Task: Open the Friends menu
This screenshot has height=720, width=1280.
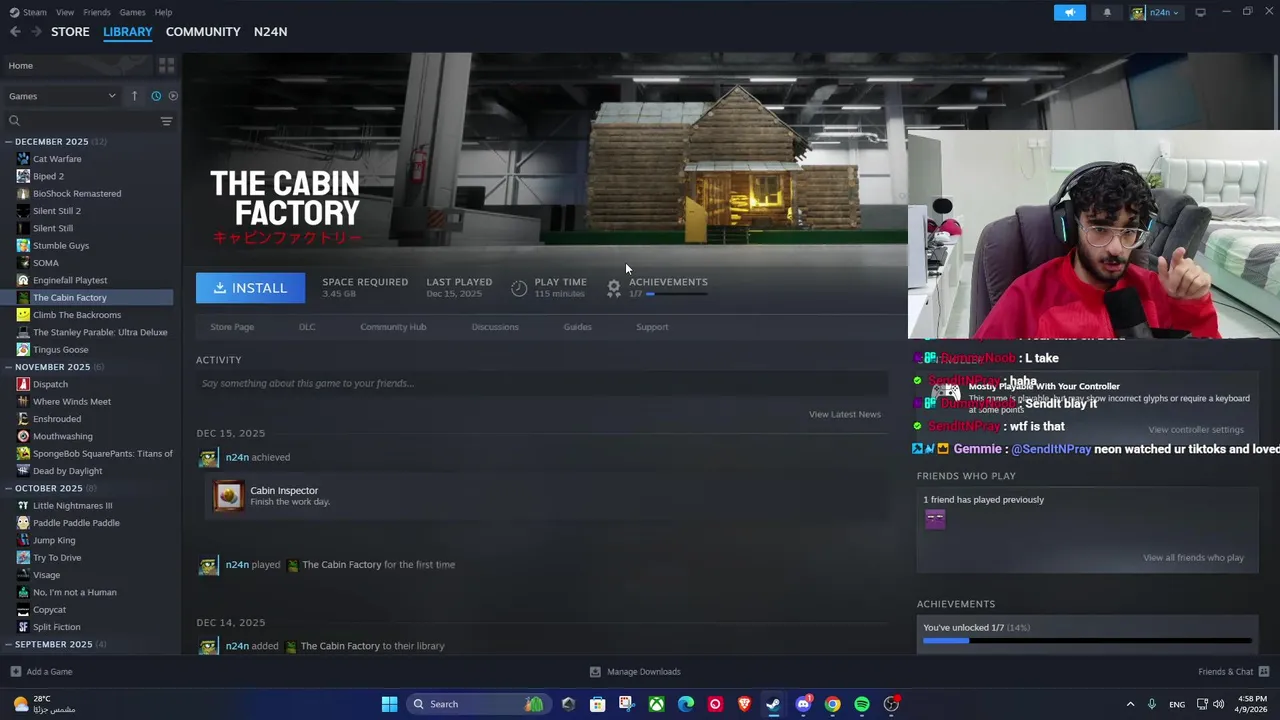Action: tap(97, 12)
